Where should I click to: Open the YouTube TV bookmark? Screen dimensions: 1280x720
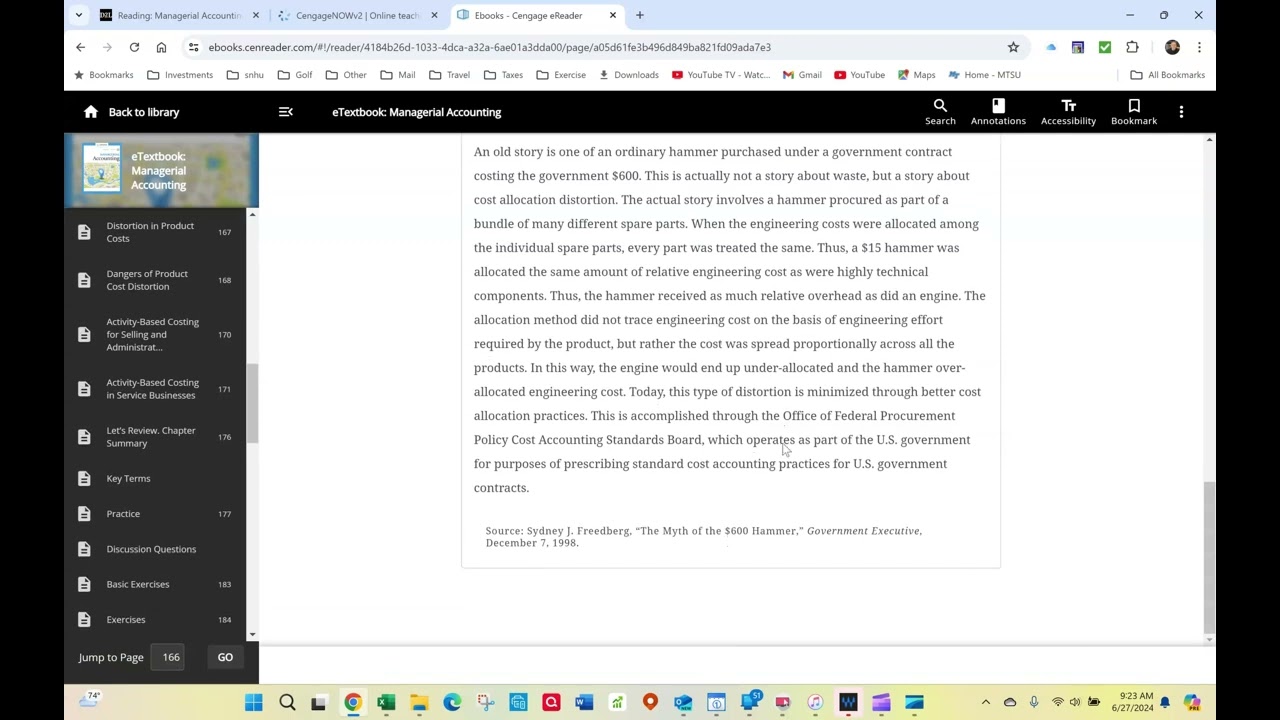[x=721, y=75]
